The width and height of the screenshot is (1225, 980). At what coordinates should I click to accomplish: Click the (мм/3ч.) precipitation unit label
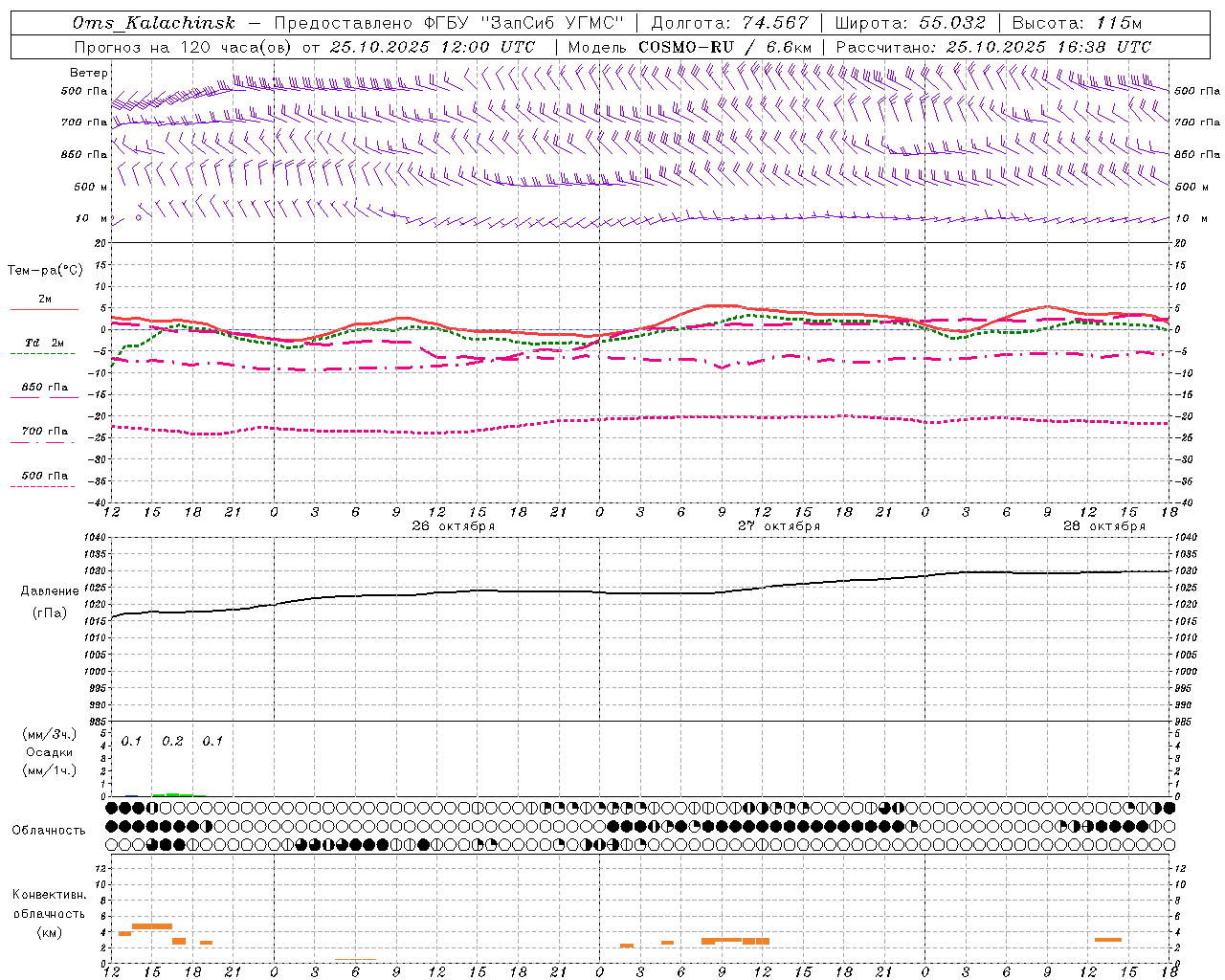point(50,735)
